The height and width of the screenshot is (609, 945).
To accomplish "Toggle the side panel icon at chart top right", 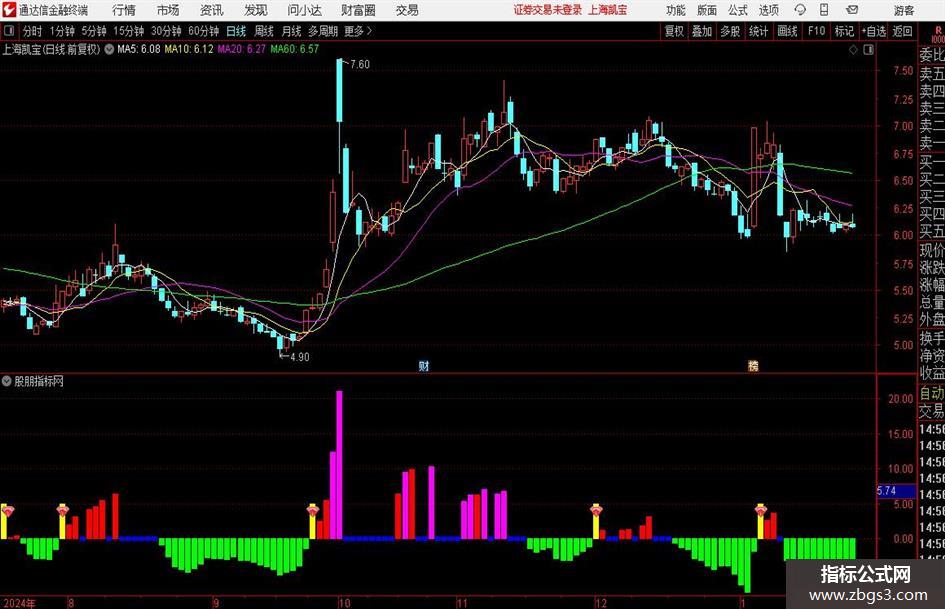I will (x=868, y=50).
